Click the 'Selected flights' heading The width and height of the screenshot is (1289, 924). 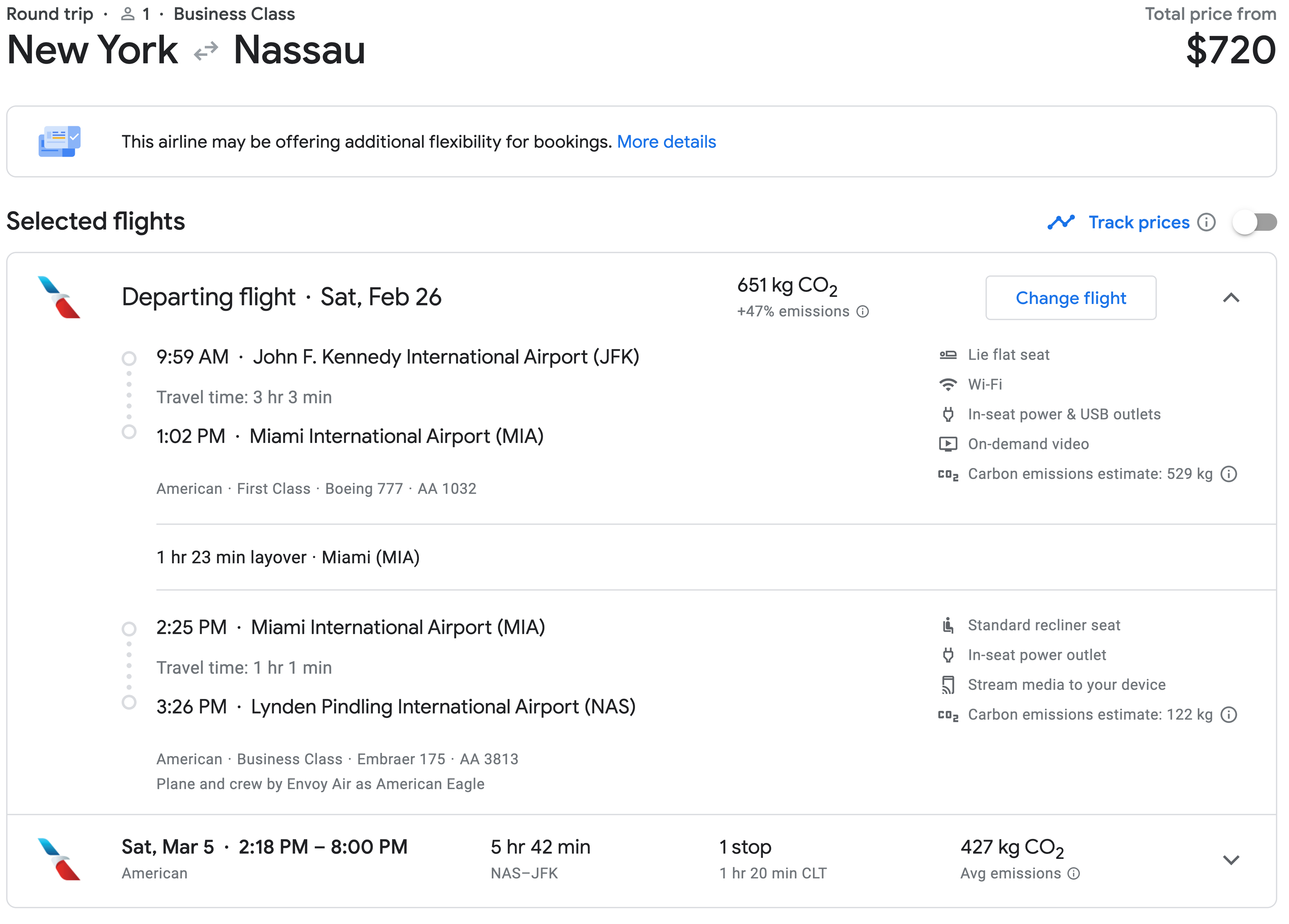click(95, 221)
